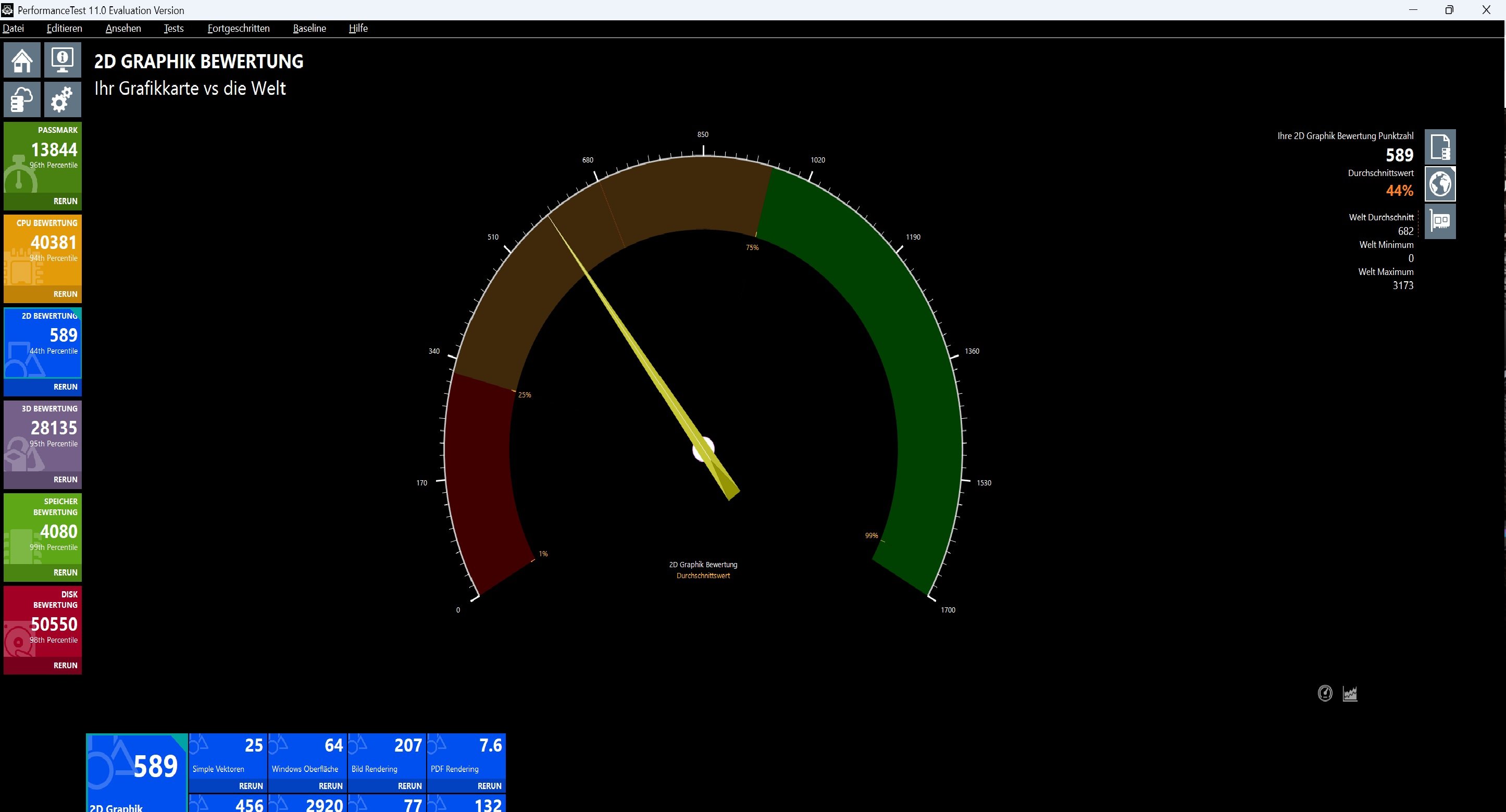Image resolution: width=1506 pixels, height=812 pixels.
Task: Go to the Home dashboard icon
Action: point(22,59)
